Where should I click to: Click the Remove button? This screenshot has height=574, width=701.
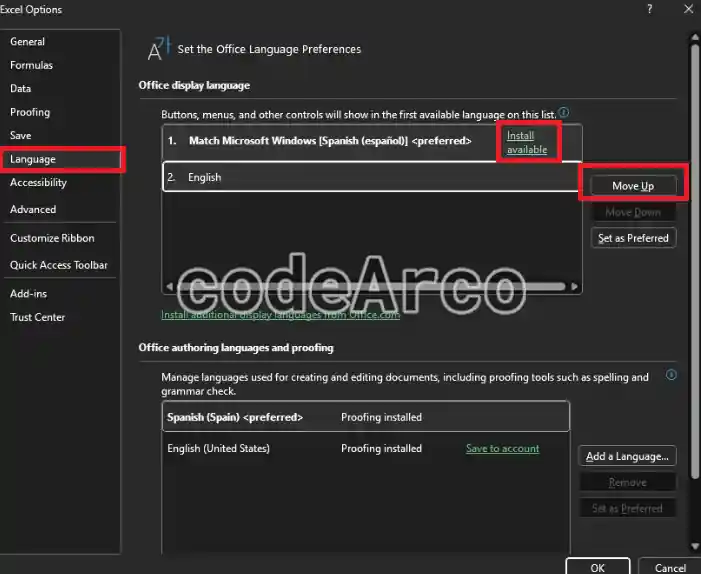pyautogui.click(x=627, y=482)
